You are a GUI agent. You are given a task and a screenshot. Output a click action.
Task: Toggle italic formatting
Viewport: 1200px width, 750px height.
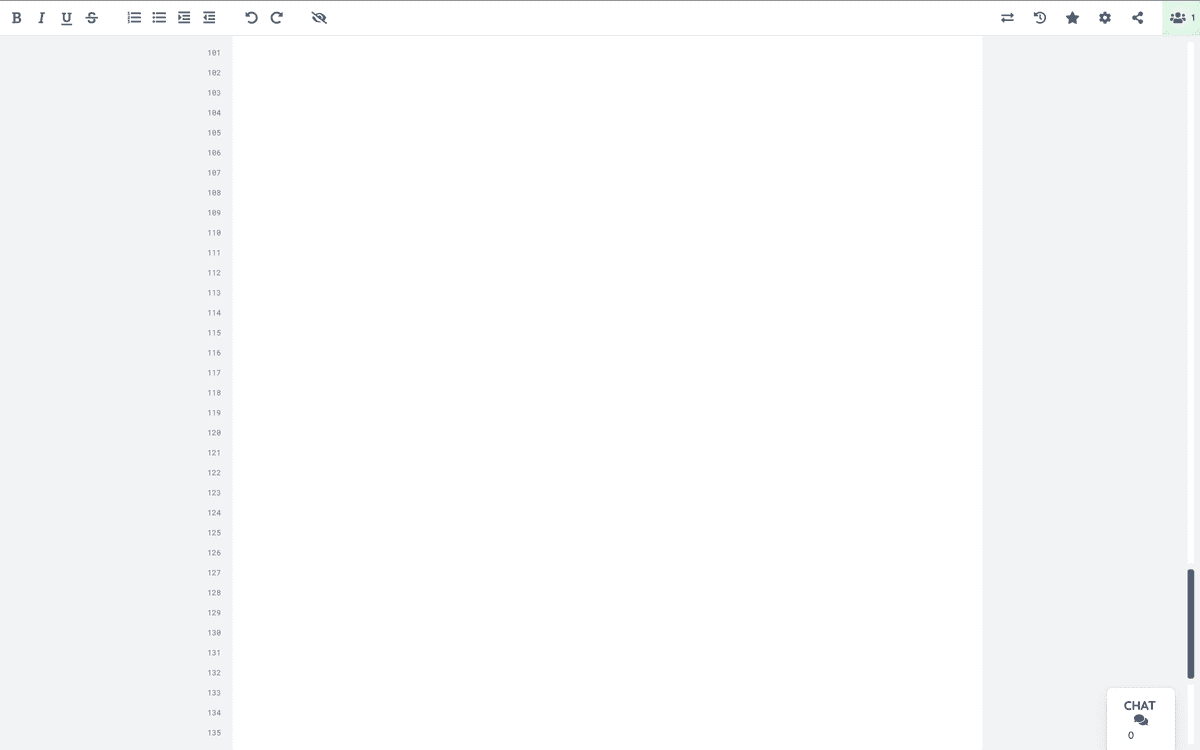point(41,17)
